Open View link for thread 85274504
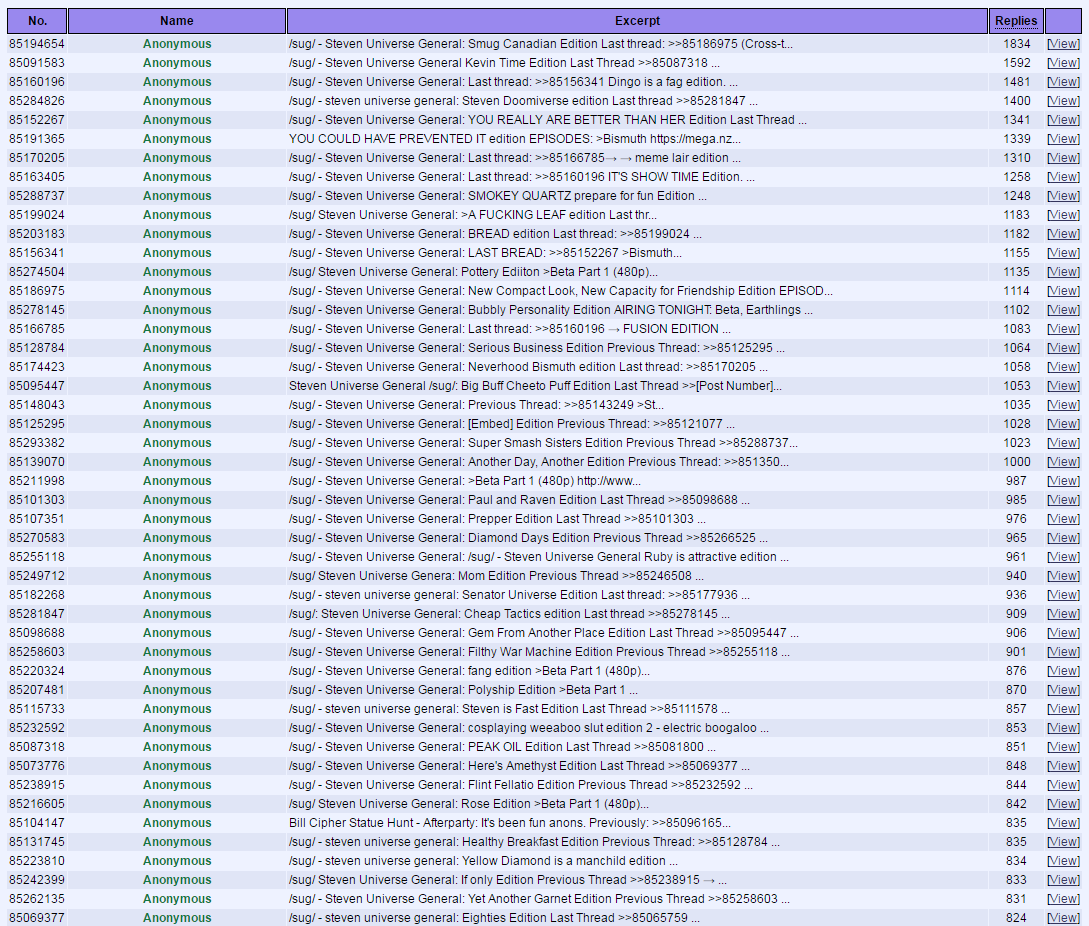Image resolution: width=1089 pixels, height=926 pixels. [x=1063, y=272]
